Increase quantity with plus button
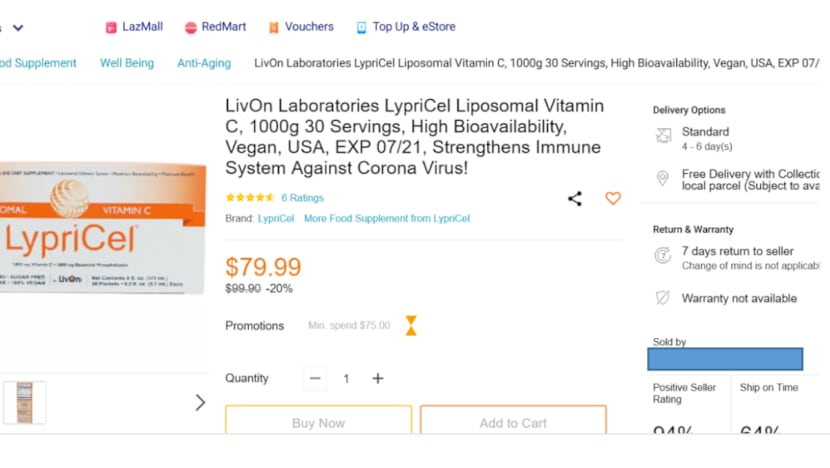Viewport: 830px width, 468px height. [x=378, y=378]
